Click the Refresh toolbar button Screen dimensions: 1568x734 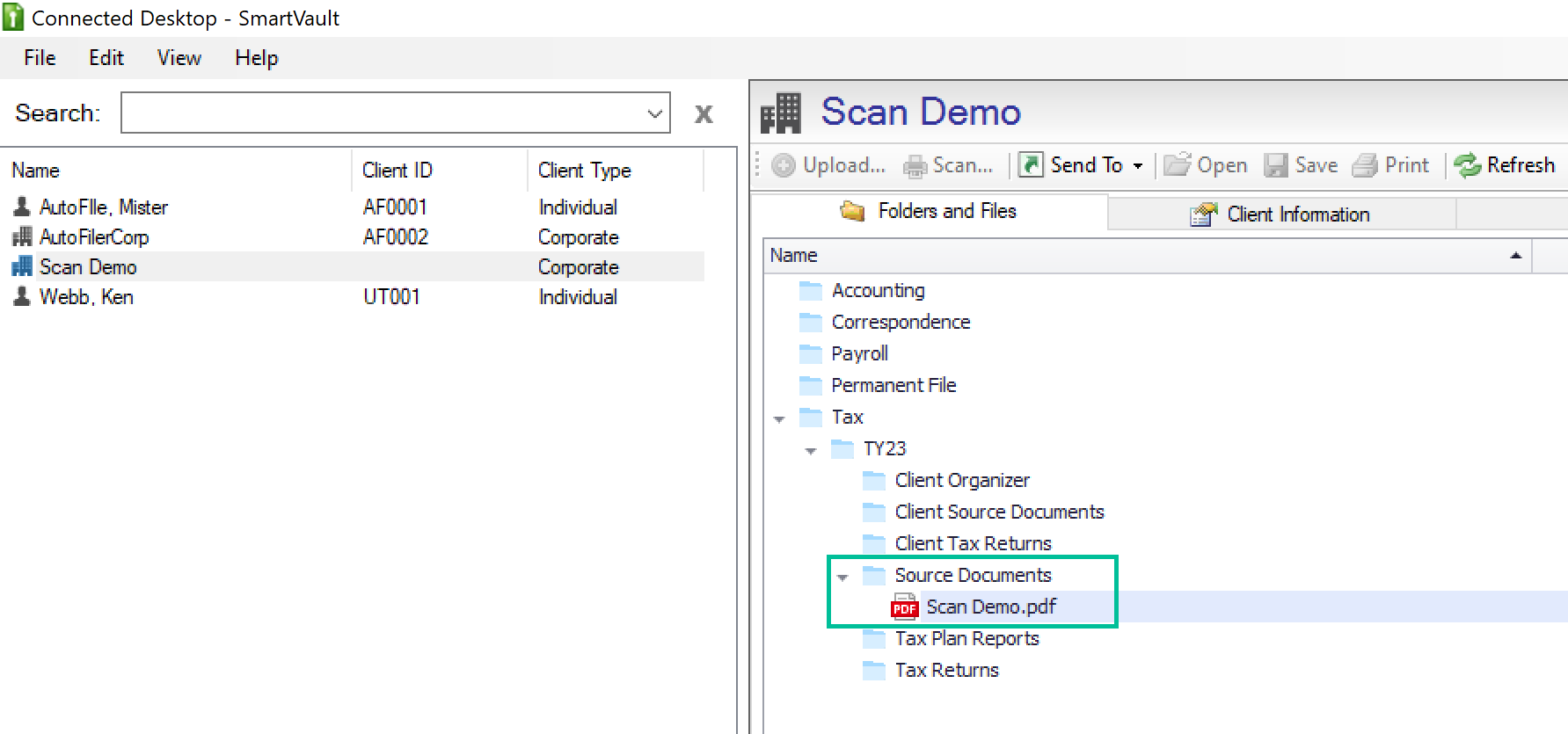pos(1505,165)
